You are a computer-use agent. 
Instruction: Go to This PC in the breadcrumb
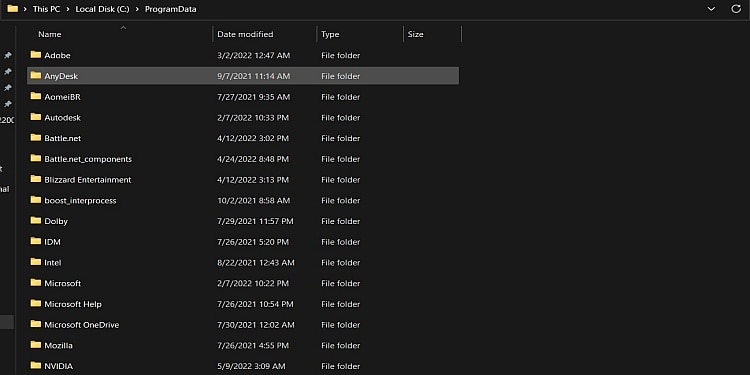click(46, 9)
